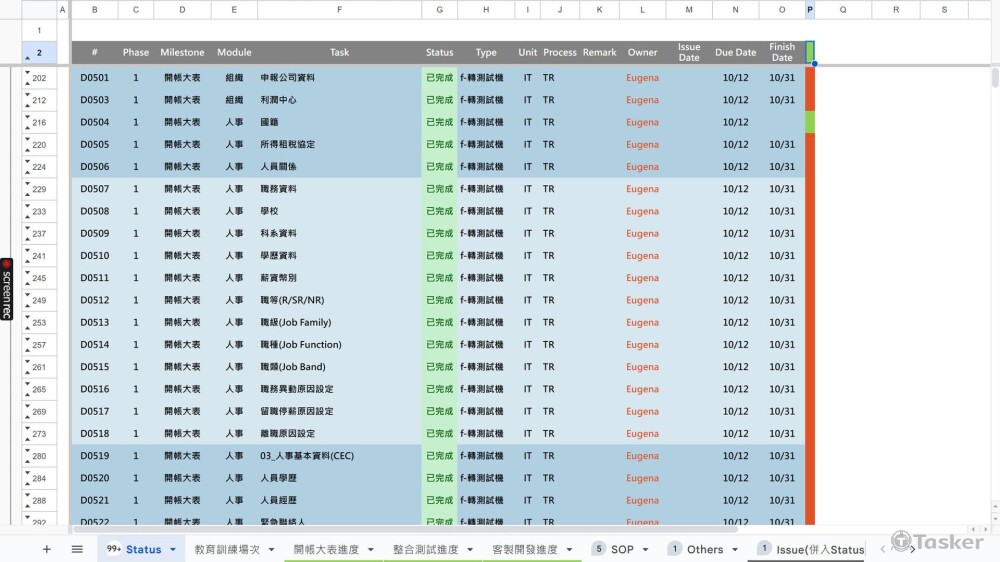Unhide rows using arrow in row 2 header
Image resolution: width=1000 pixels, height=562 pixels.
click(x=27, y=59)
